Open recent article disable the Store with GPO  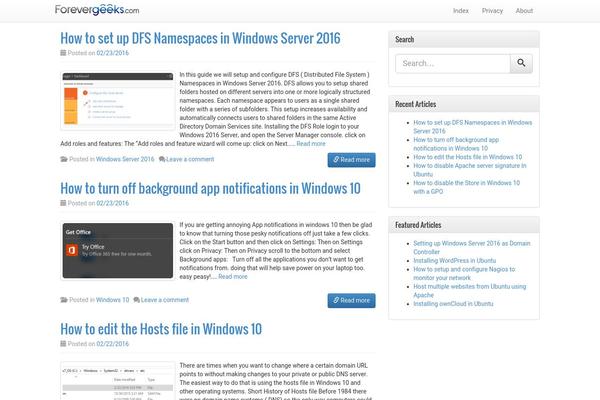466,187
